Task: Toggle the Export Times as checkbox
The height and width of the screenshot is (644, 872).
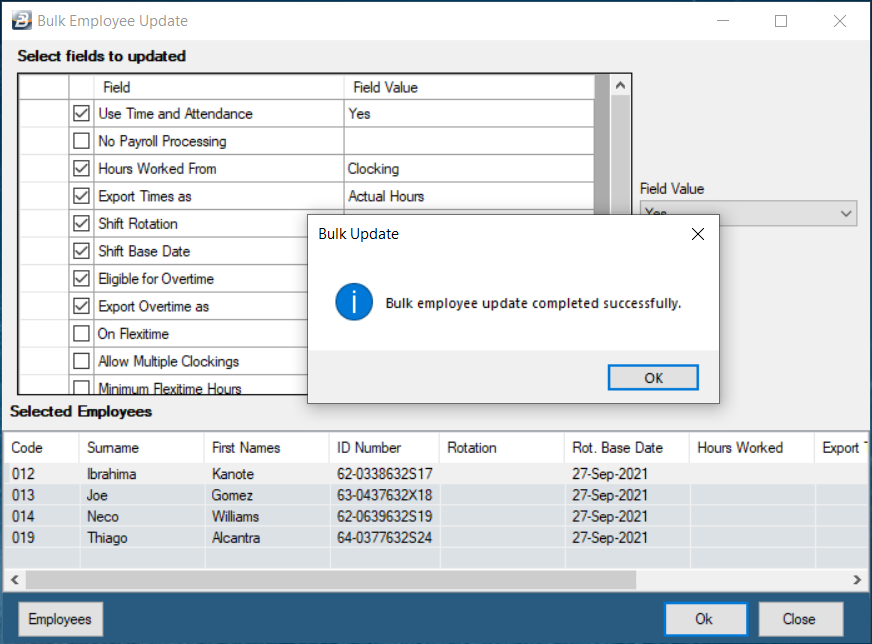Action: [x=81, y=196]
